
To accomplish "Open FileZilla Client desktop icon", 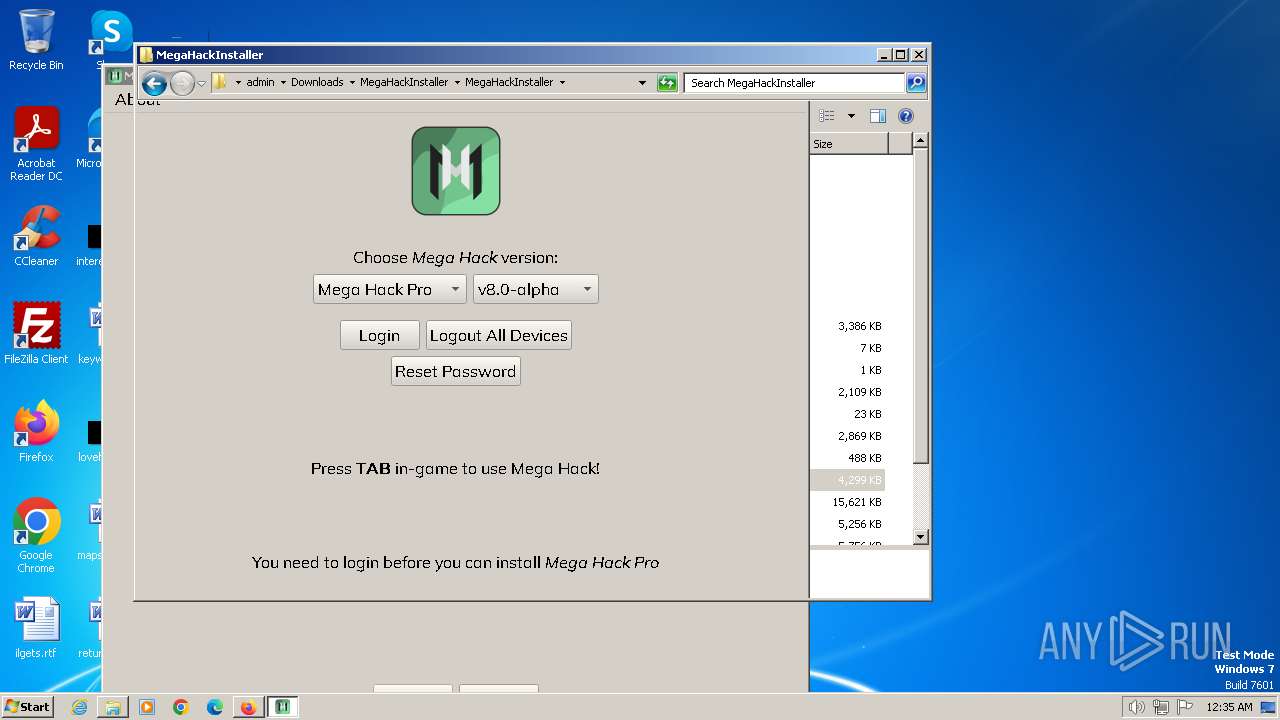I will point(36,334).
